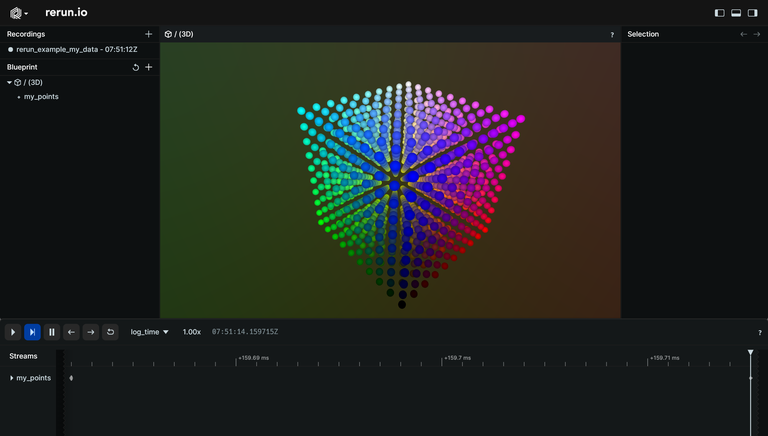768x436 pixels.
Task: Toggle looping playback
Action: click(x=110, y=332)
